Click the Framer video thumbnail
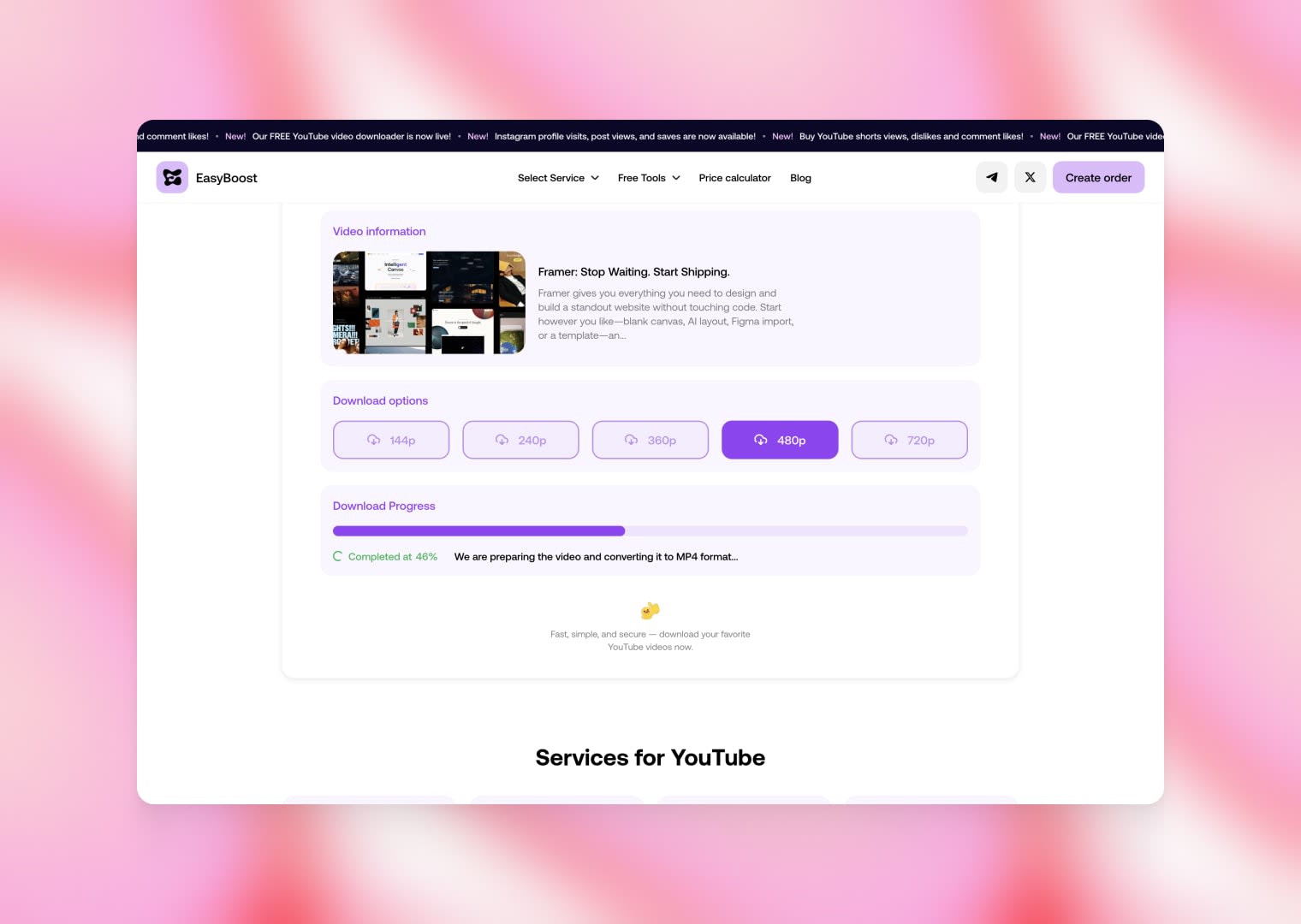Viewport: 1301px width, 924px height. (429, 302)
